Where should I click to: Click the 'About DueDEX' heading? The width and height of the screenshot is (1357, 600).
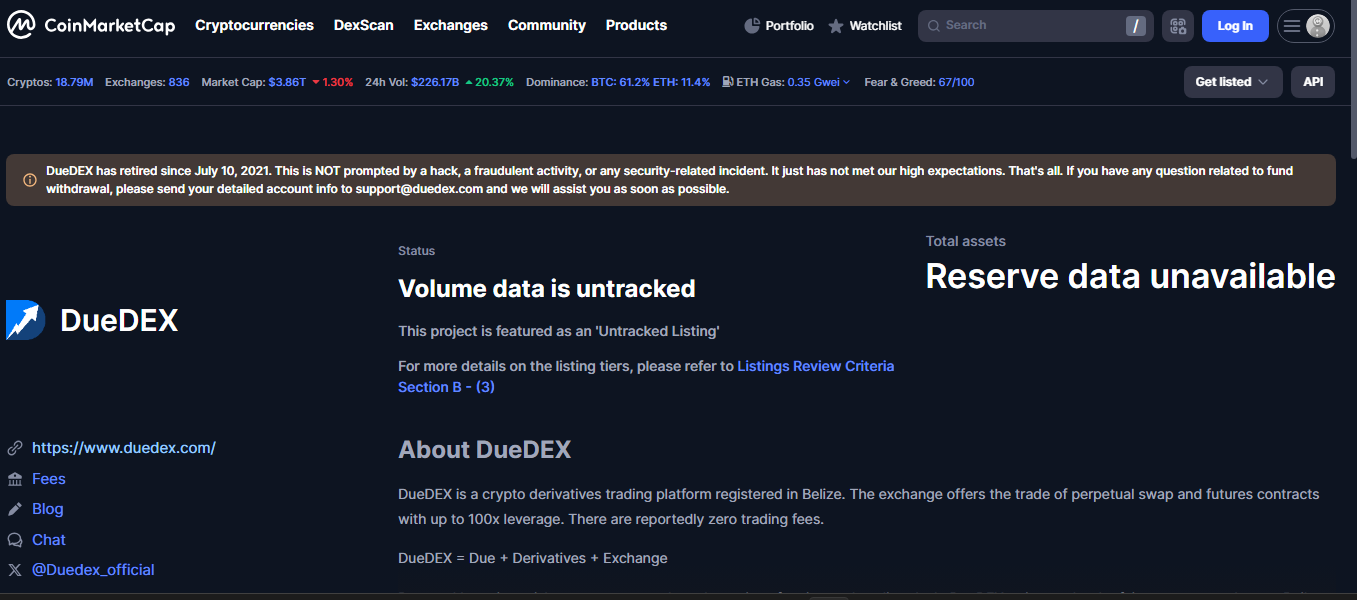(x=484, y=450)
